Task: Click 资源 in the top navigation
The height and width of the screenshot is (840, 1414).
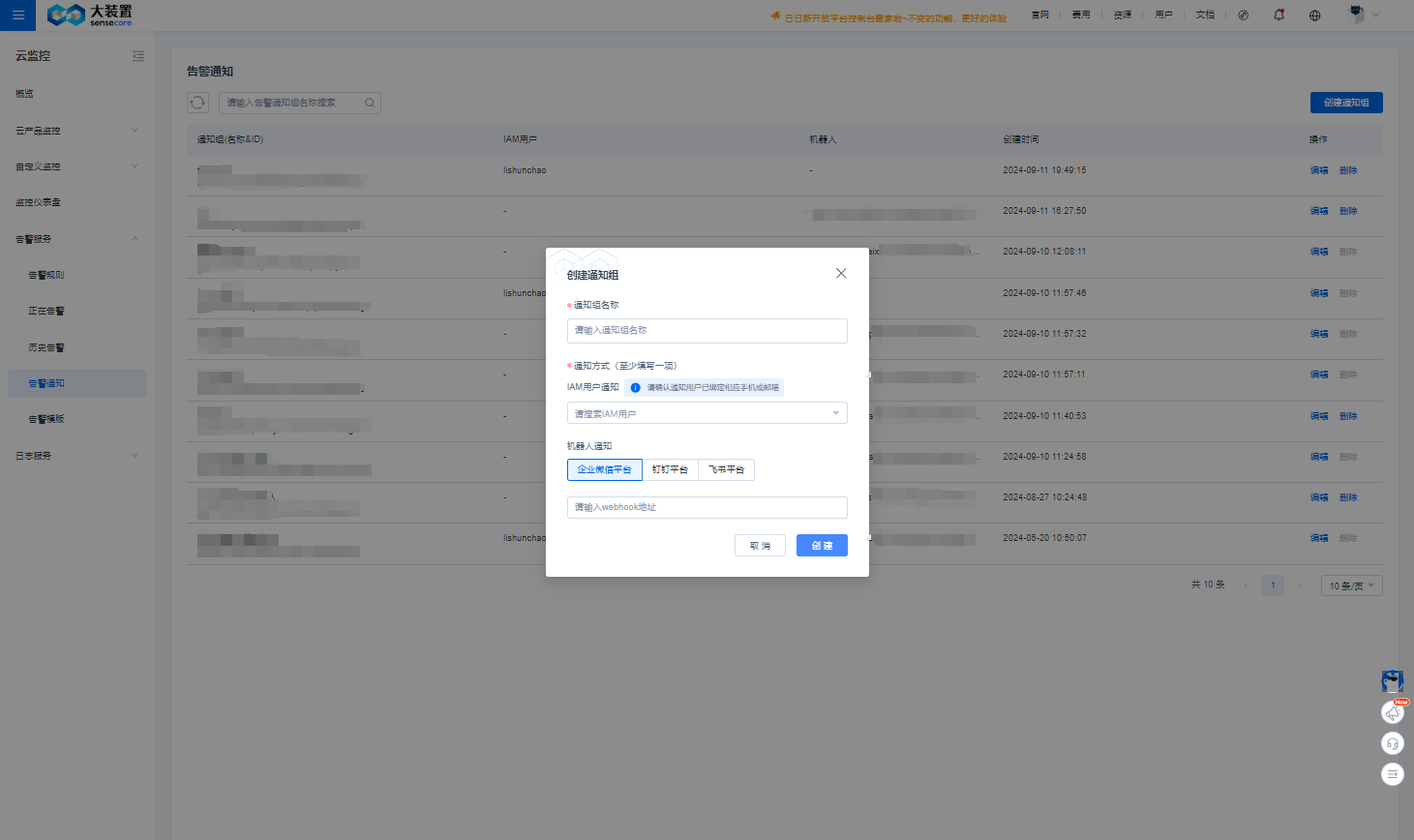Action: coord(1123,15)
